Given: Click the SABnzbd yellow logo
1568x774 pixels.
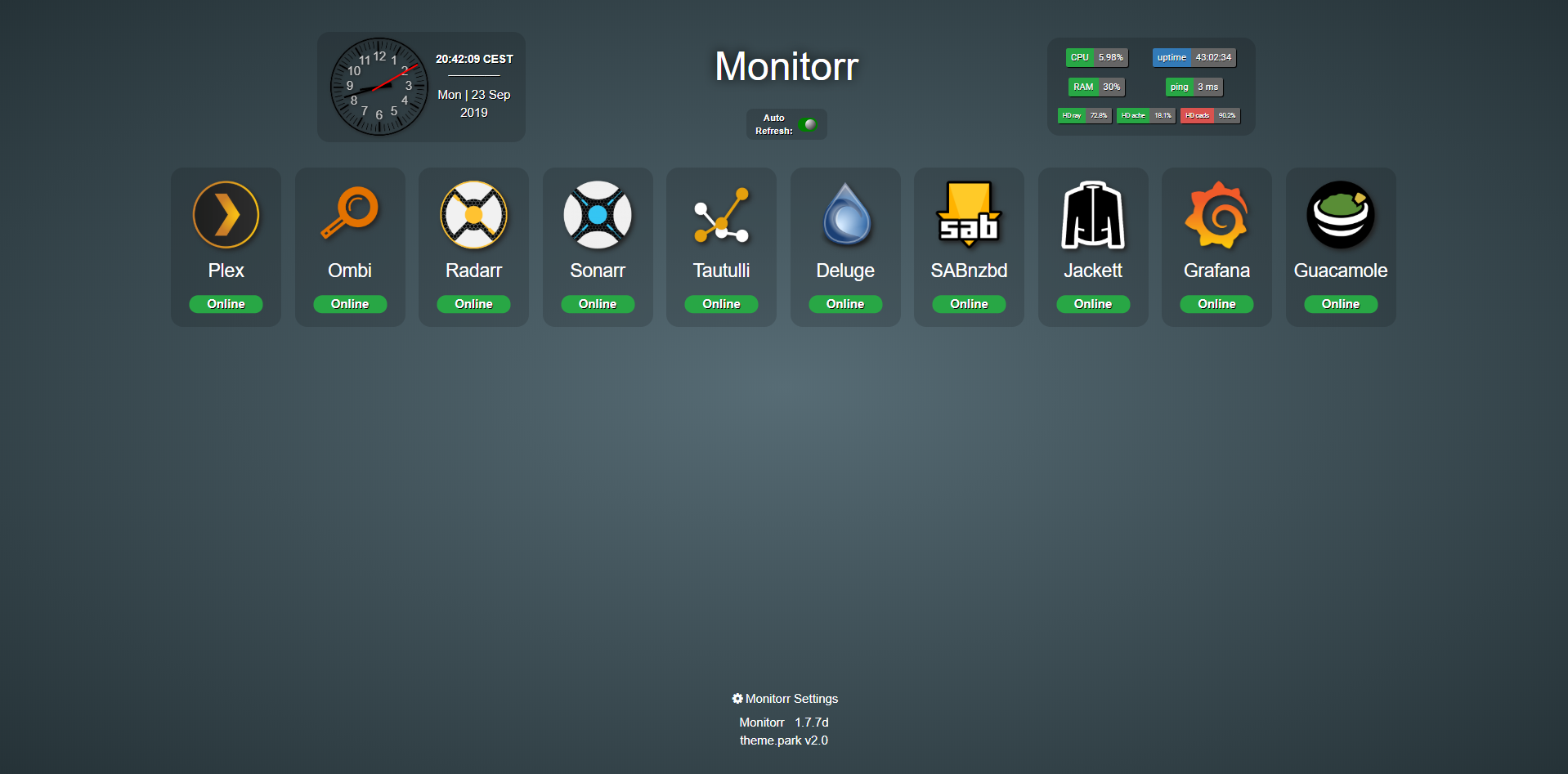Looking at the screenshot, I should coord(969,214).
